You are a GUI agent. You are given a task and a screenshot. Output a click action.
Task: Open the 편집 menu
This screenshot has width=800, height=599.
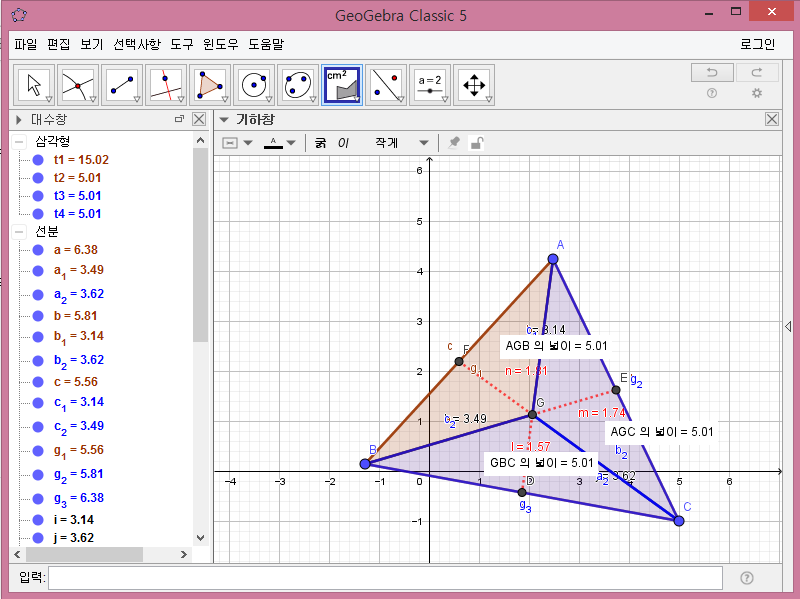coord(59,44)
